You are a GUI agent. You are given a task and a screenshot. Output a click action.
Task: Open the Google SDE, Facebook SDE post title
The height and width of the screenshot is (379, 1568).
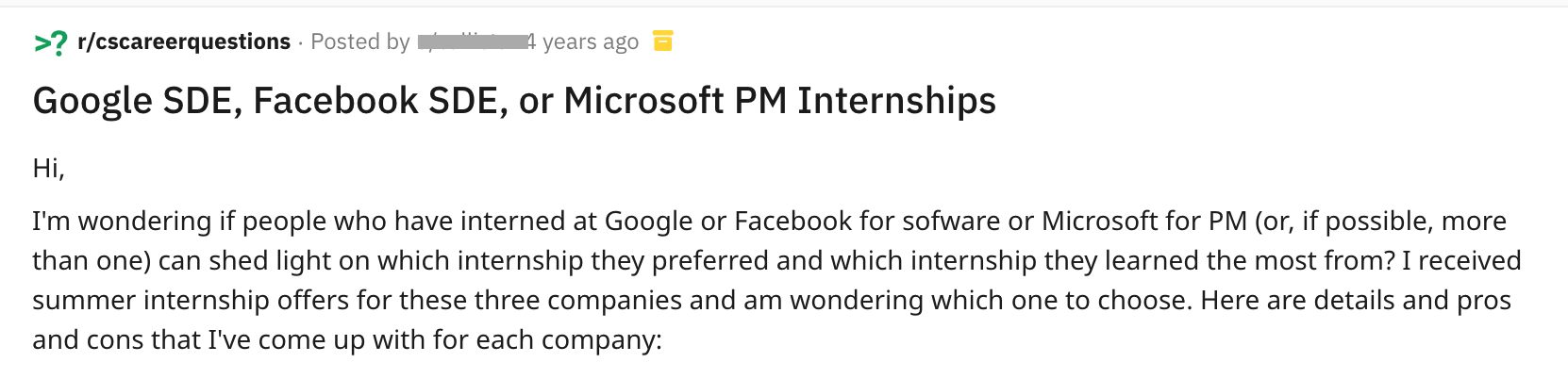[x=514, y=101]
